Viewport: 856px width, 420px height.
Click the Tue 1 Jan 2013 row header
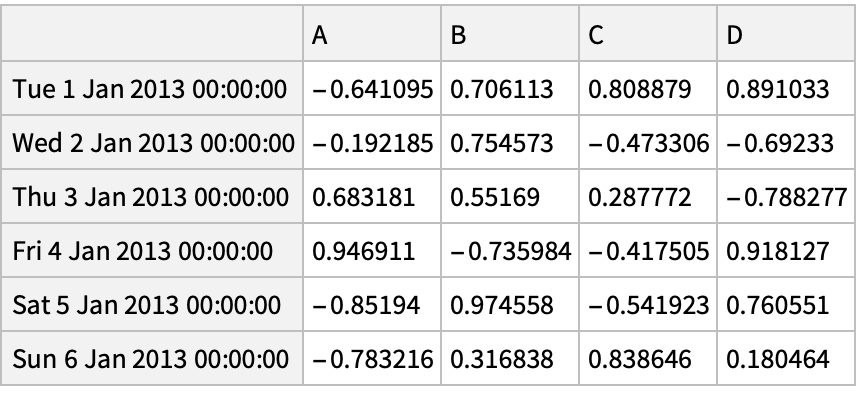click(x=151, y=90)
